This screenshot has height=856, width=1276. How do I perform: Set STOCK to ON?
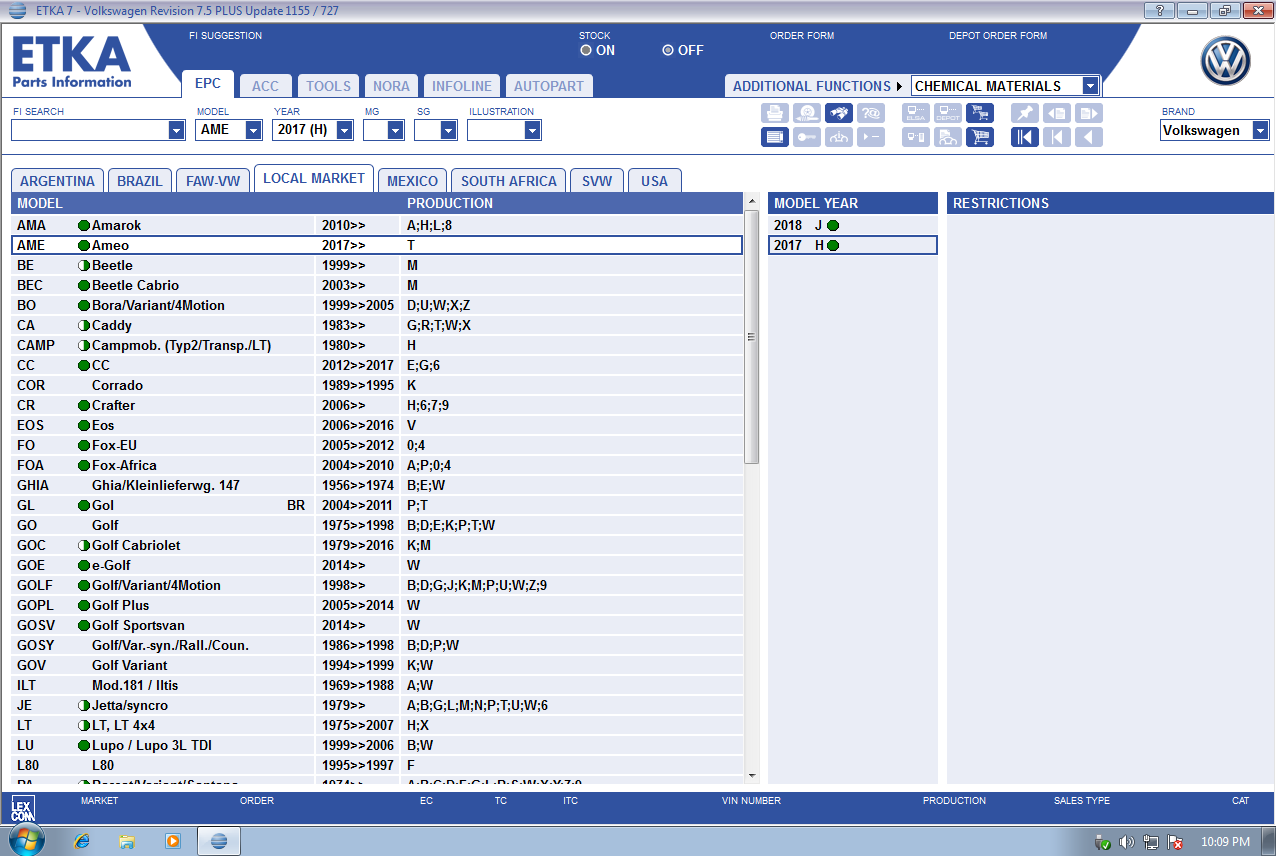pos(586,50)
